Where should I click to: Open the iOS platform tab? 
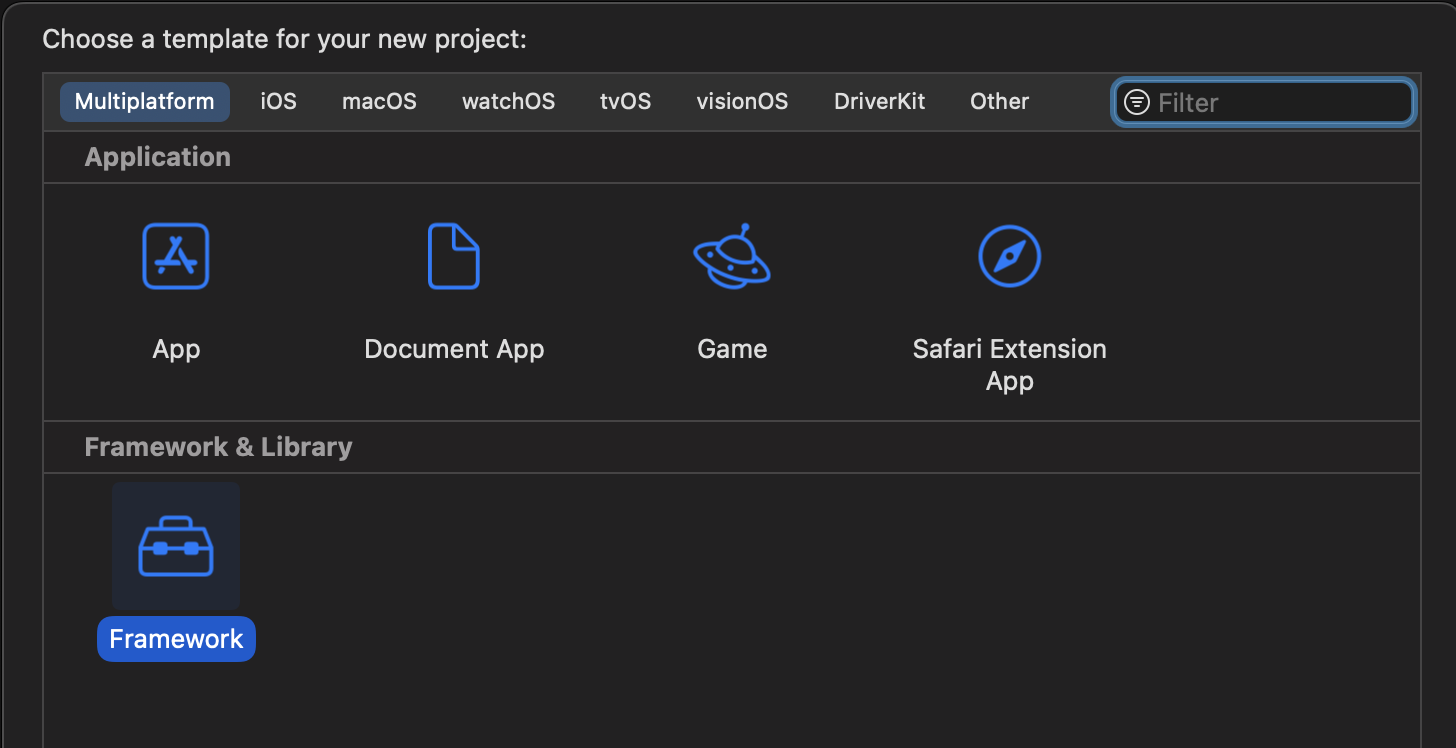point(278,102)
